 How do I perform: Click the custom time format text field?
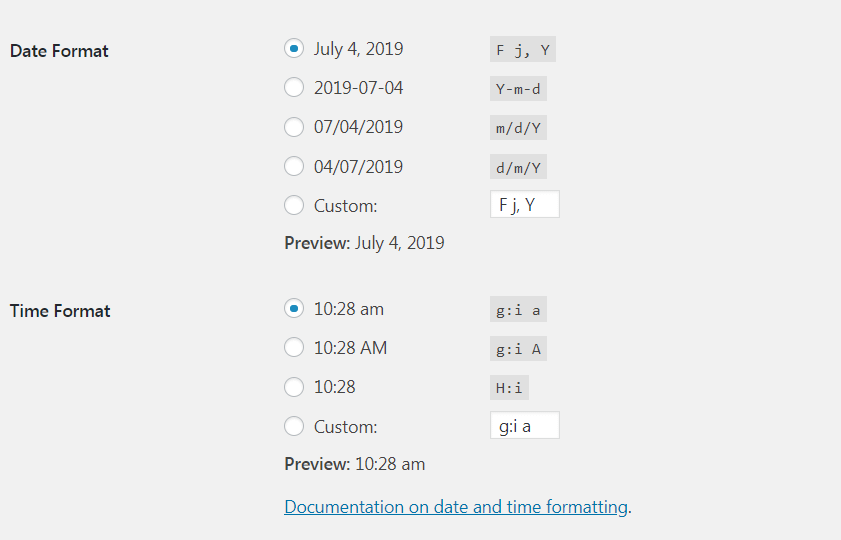[x=524, y=426]
